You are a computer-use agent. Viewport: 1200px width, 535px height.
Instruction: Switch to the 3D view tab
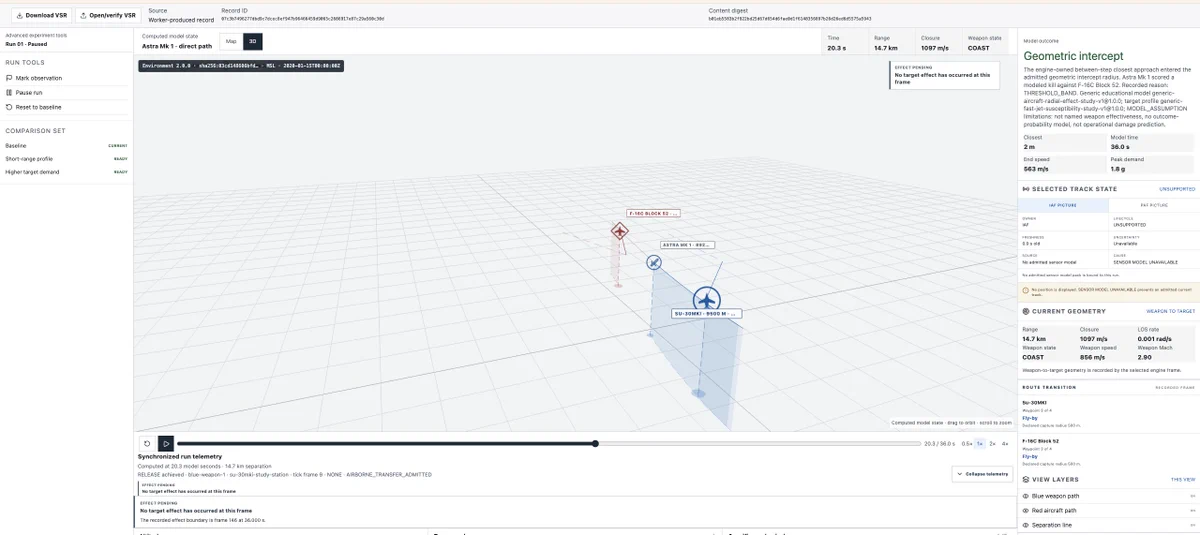tap(252, 42)
